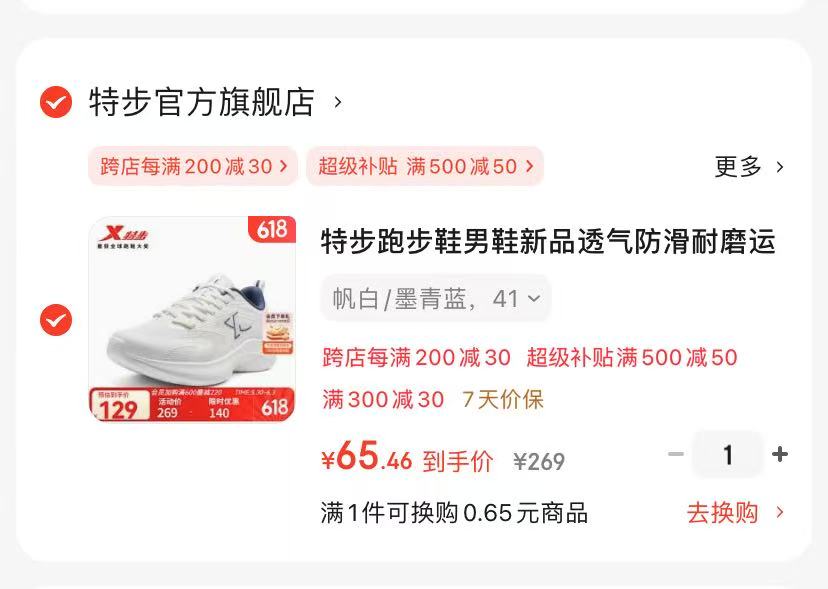
Task: Decrease quantity with the minus icon
Action: (676, 454)
